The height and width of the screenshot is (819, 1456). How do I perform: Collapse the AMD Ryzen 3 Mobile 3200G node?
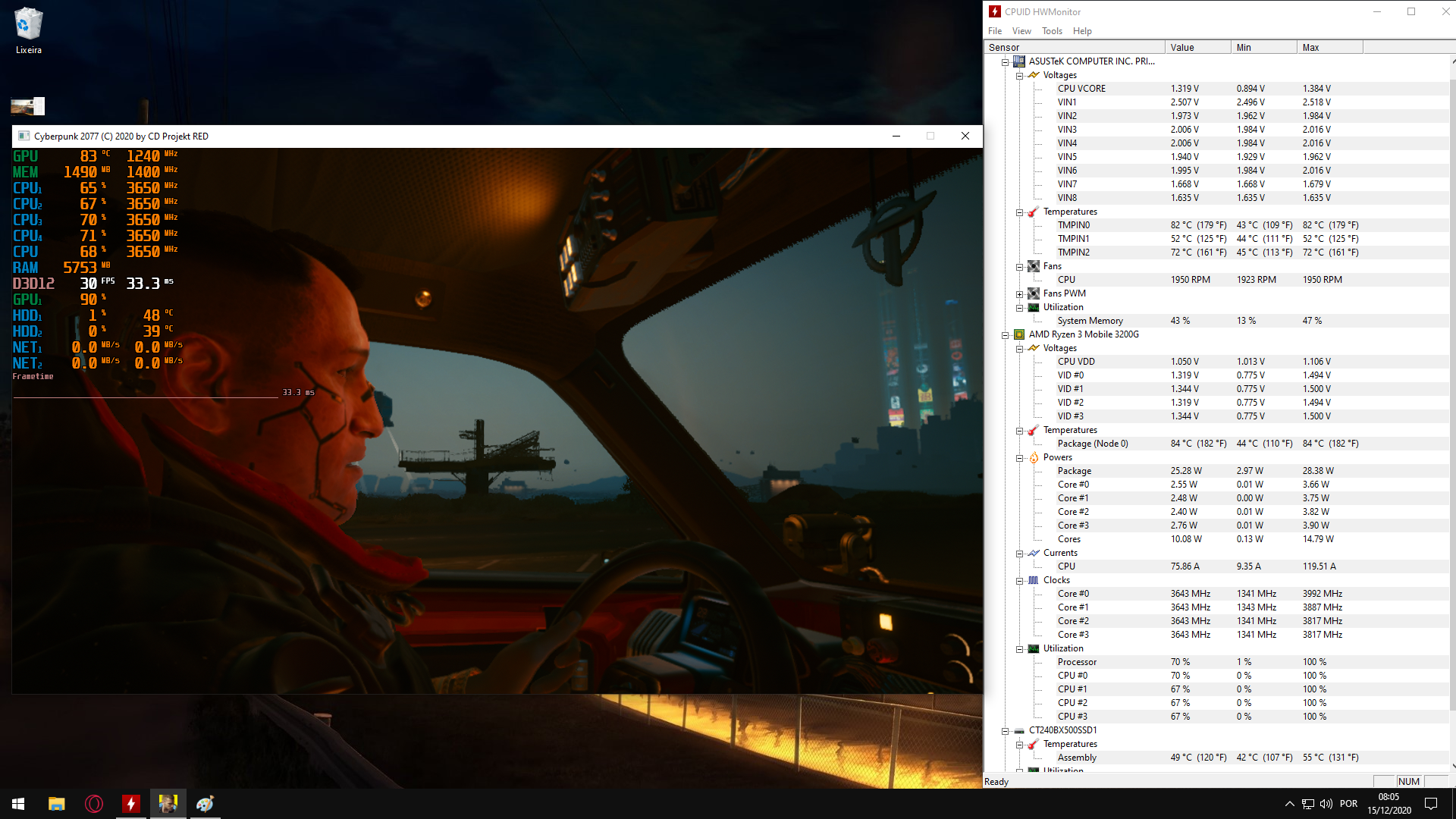(1005, 334)
